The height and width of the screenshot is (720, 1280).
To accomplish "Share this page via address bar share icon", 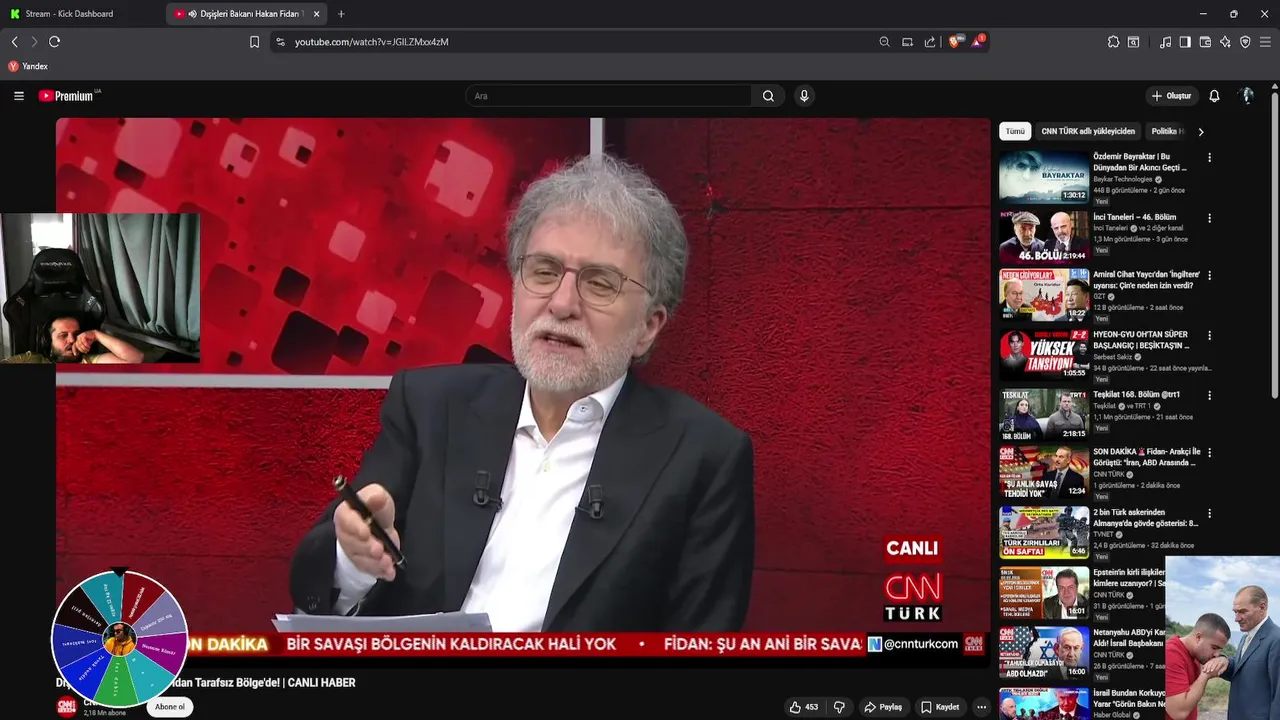I will pos(930,42).
